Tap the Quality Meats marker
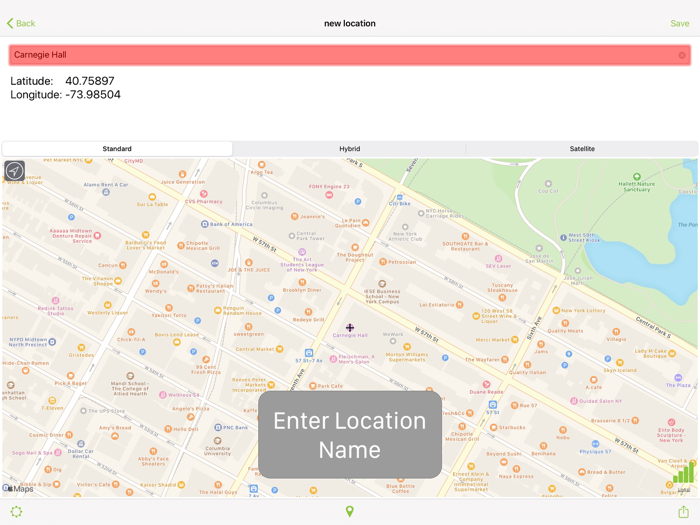The image size is (700, 525). pos(565,323)
